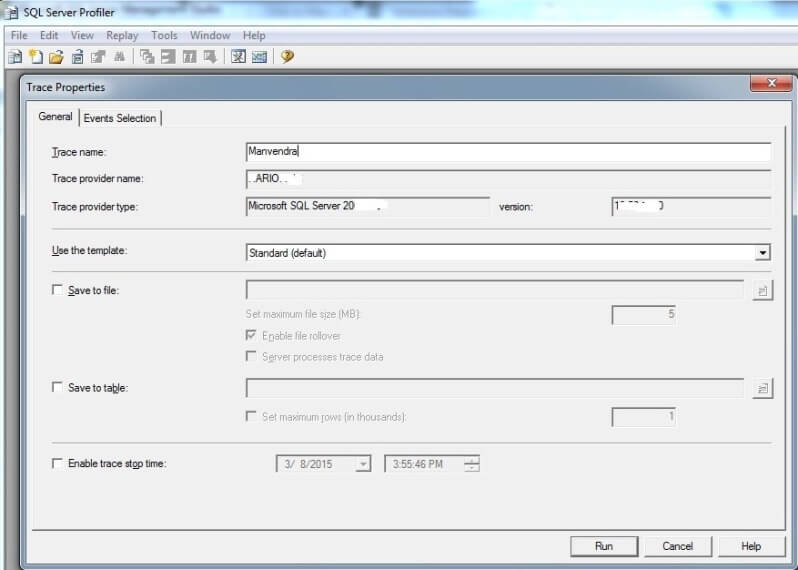Click the Trace provider type field

(x=367, y=207)
